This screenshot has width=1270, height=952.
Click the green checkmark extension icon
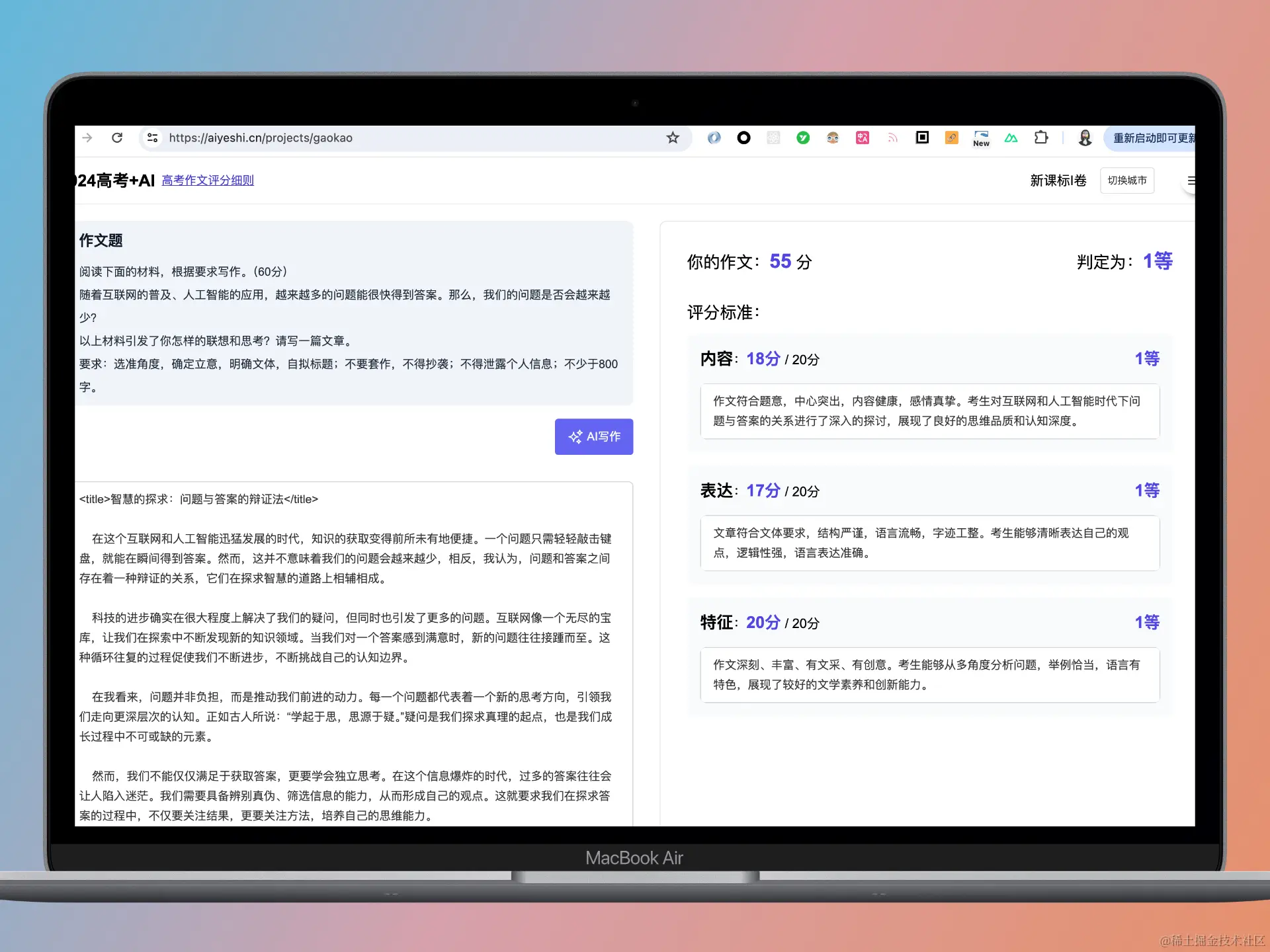pos(802,138)
